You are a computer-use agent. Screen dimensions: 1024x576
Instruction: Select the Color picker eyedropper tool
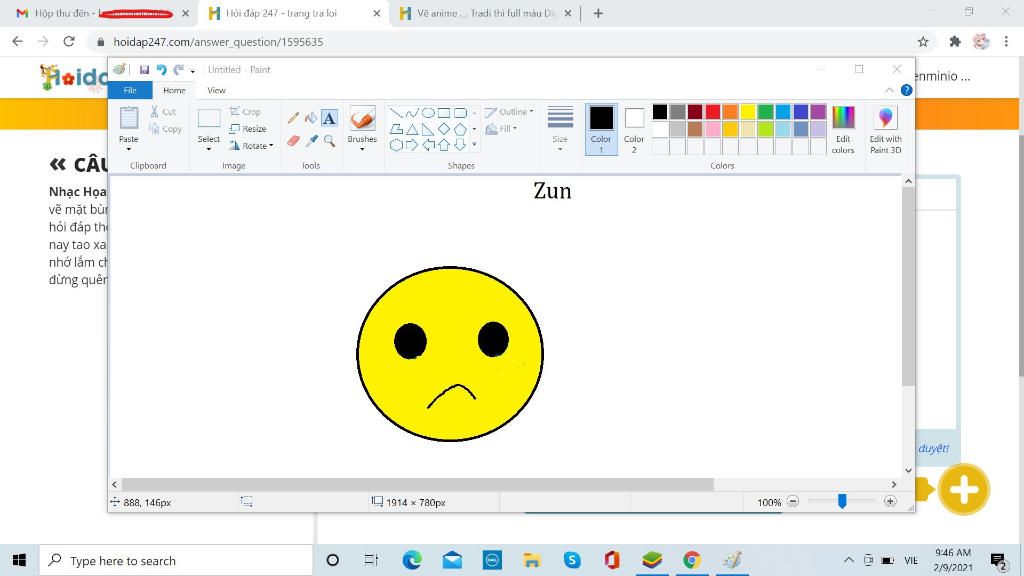312,140
